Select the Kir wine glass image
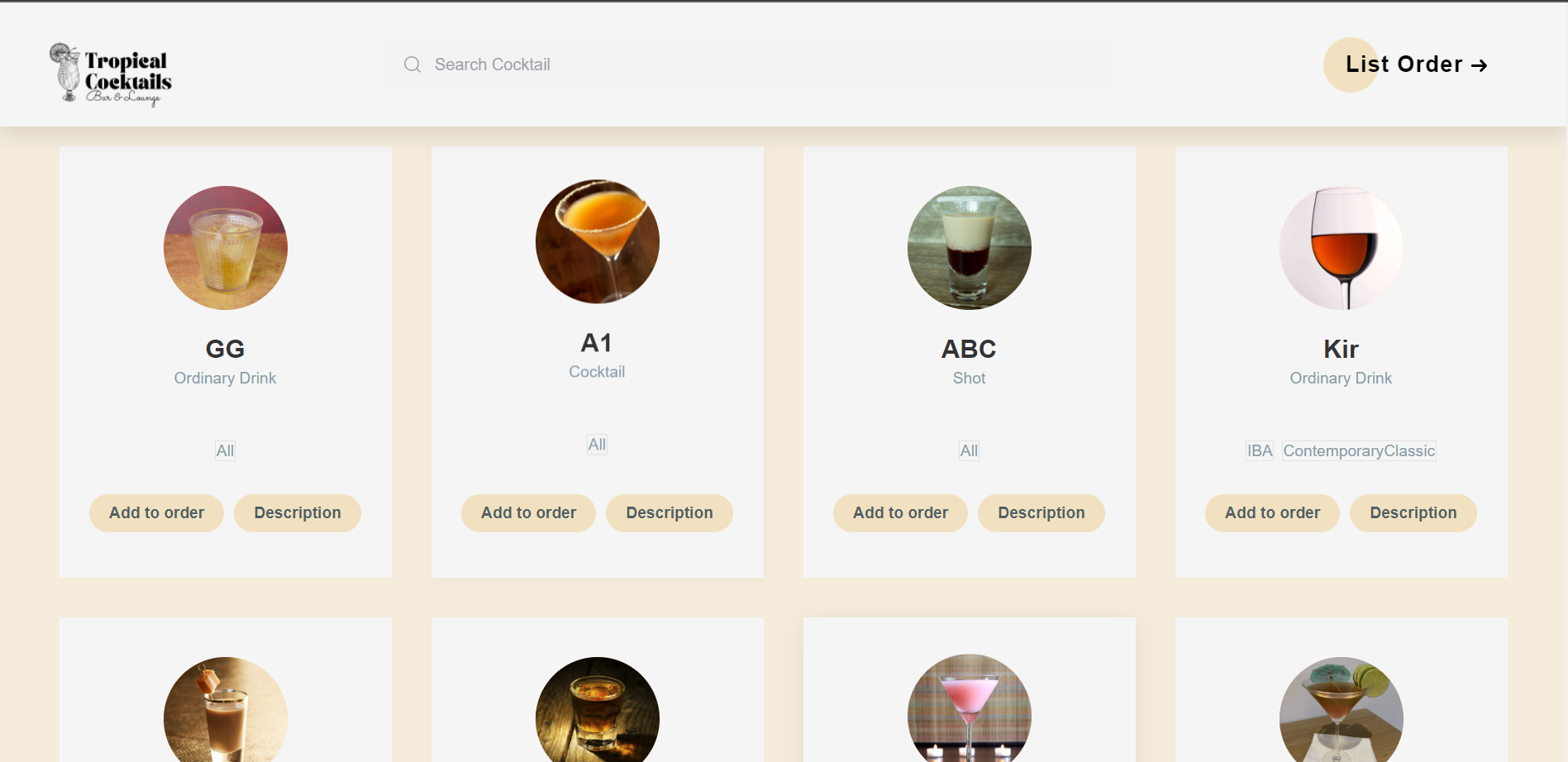The image size is (1568, 762). (x=1342, y=248)
